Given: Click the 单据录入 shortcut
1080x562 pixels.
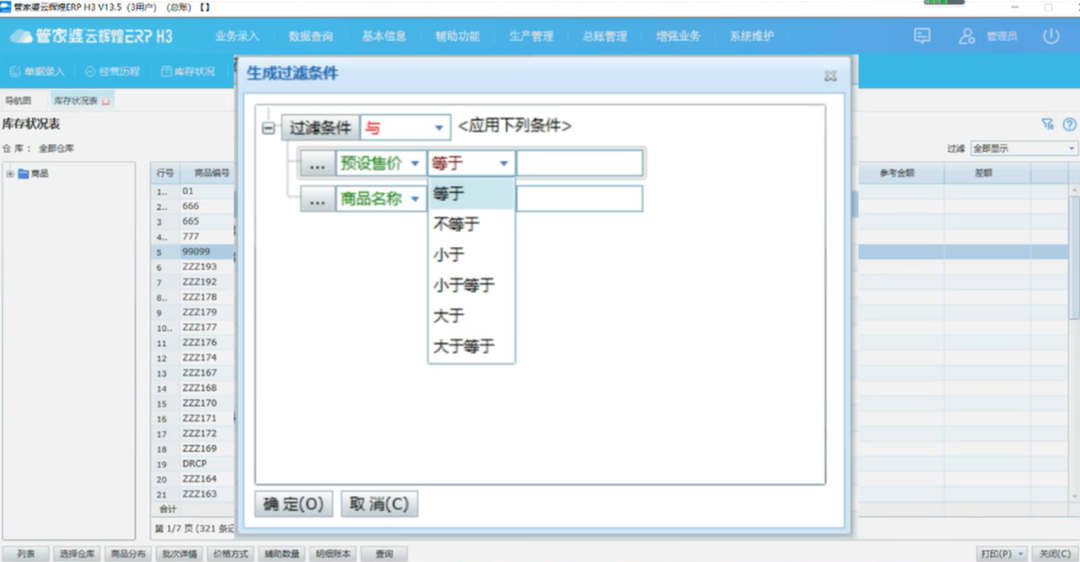Looking at the screenshot, I should 37,71.
